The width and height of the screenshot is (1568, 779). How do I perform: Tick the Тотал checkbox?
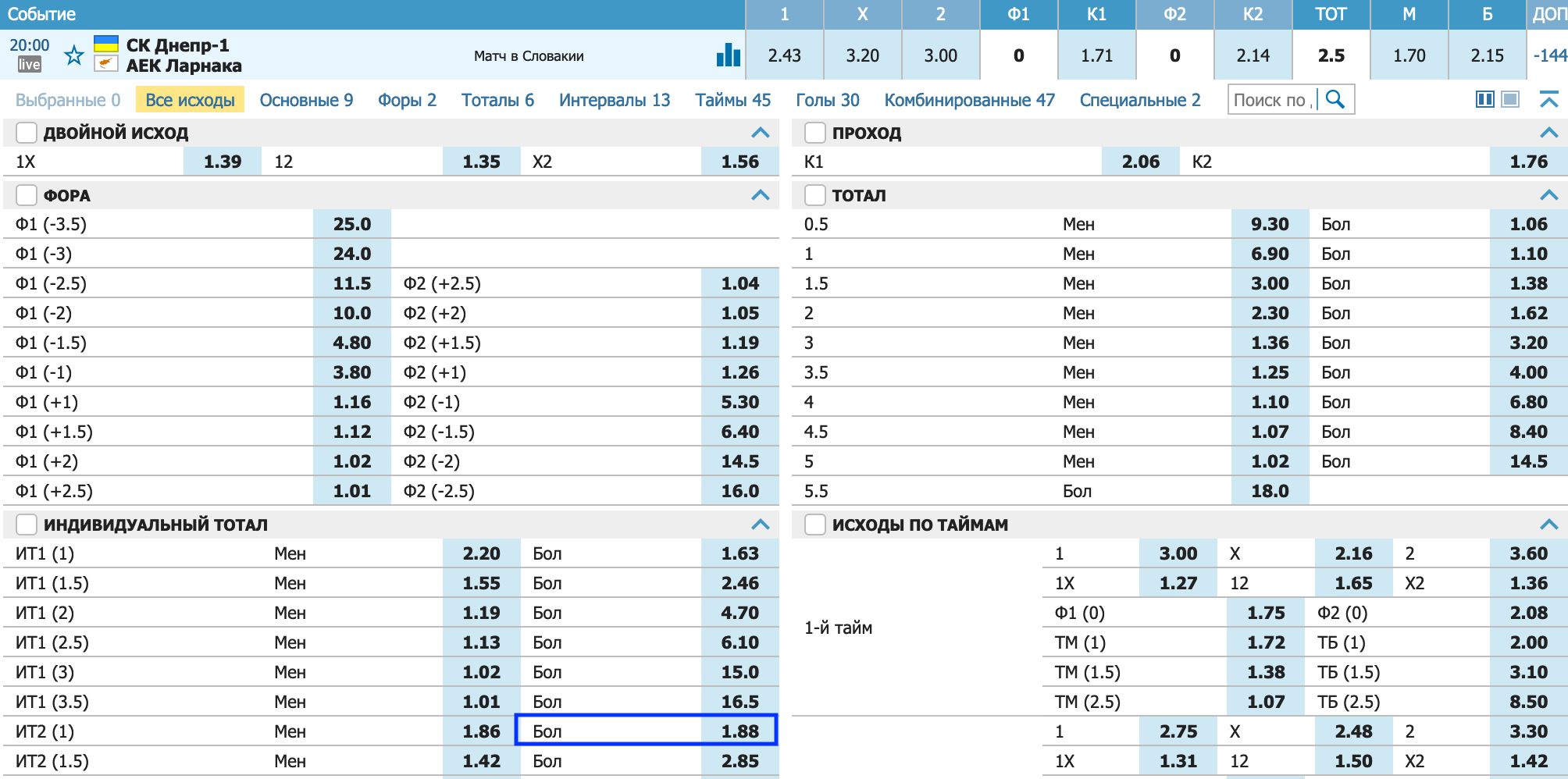pos(815,195)
